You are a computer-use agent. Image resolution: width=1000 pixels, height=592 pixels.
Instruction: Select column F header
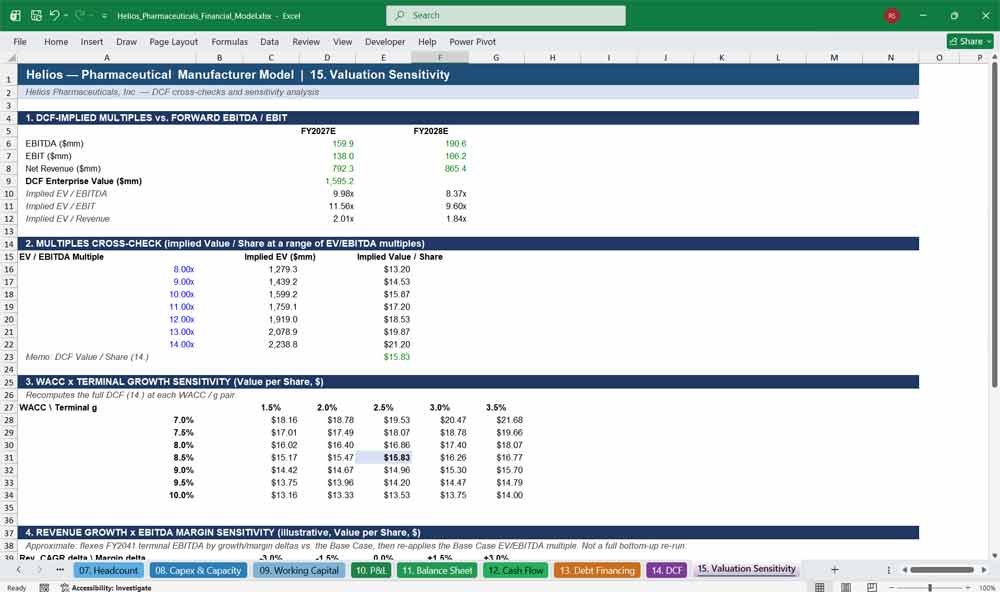(440, 57)
